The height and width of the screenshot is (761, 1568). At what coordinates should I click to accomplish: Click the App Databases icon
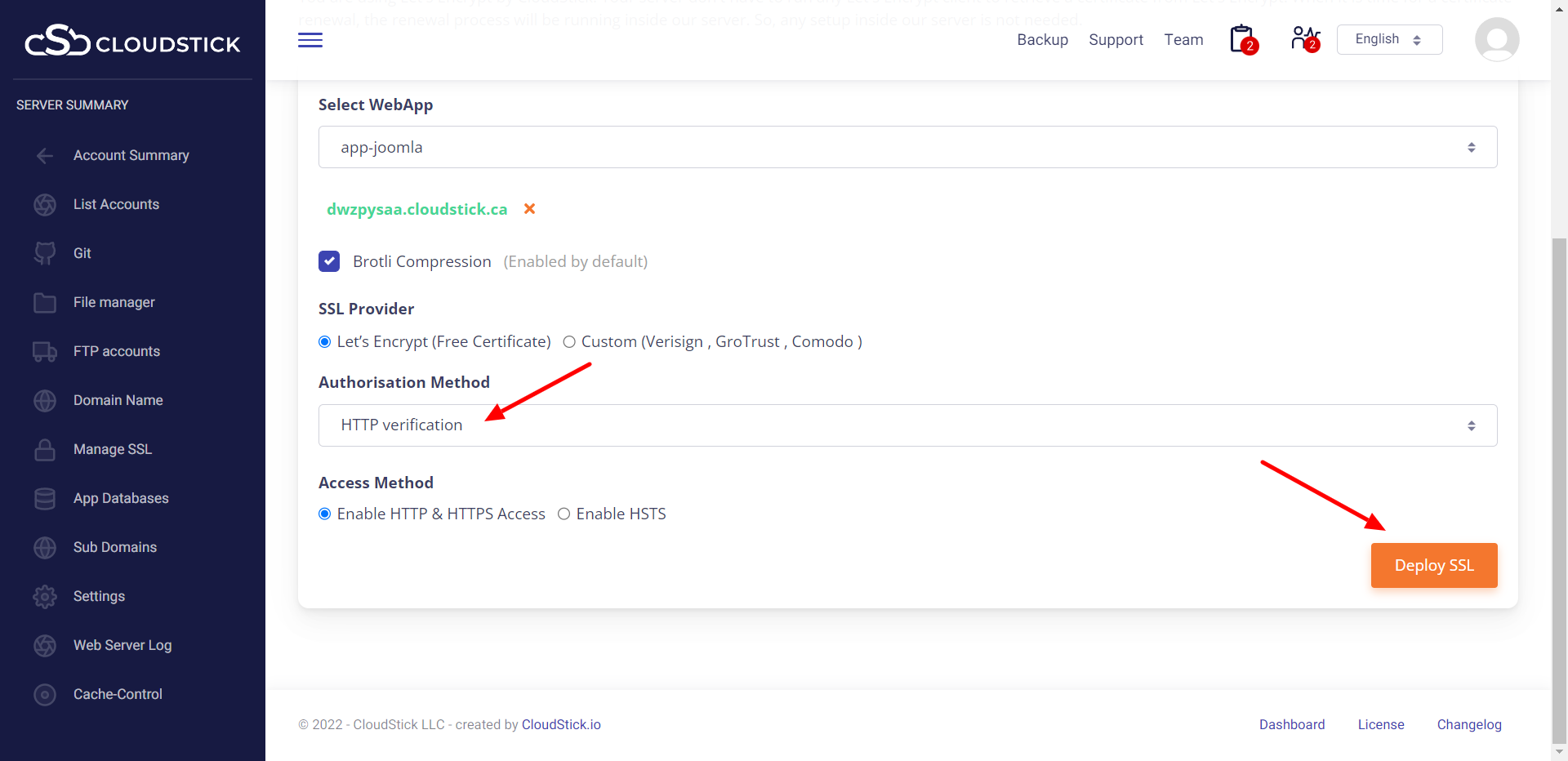(x=45, y=498)
